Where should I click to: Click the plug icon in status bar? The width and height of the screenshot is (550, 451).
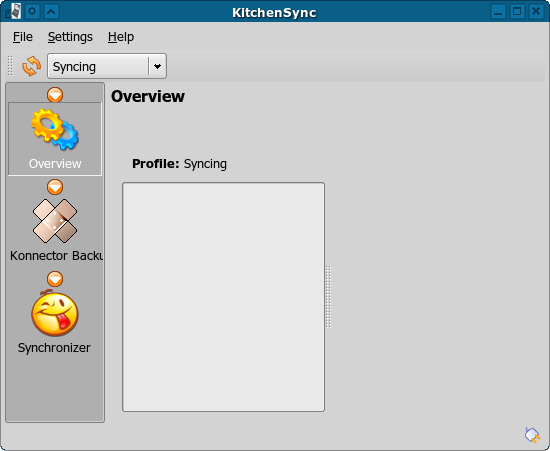[532, 435]
